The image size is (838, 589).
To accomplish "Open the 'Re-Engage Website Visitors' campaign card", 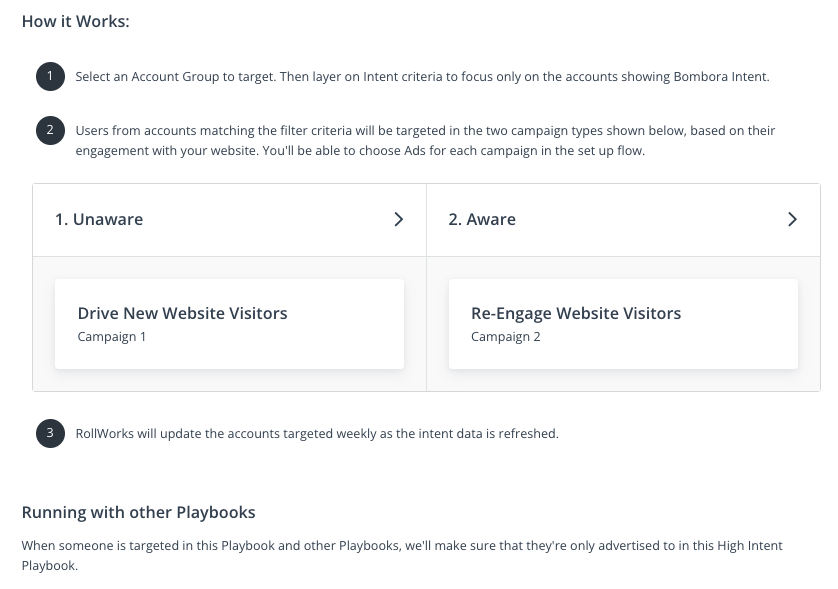I will (x=623, y=323).
